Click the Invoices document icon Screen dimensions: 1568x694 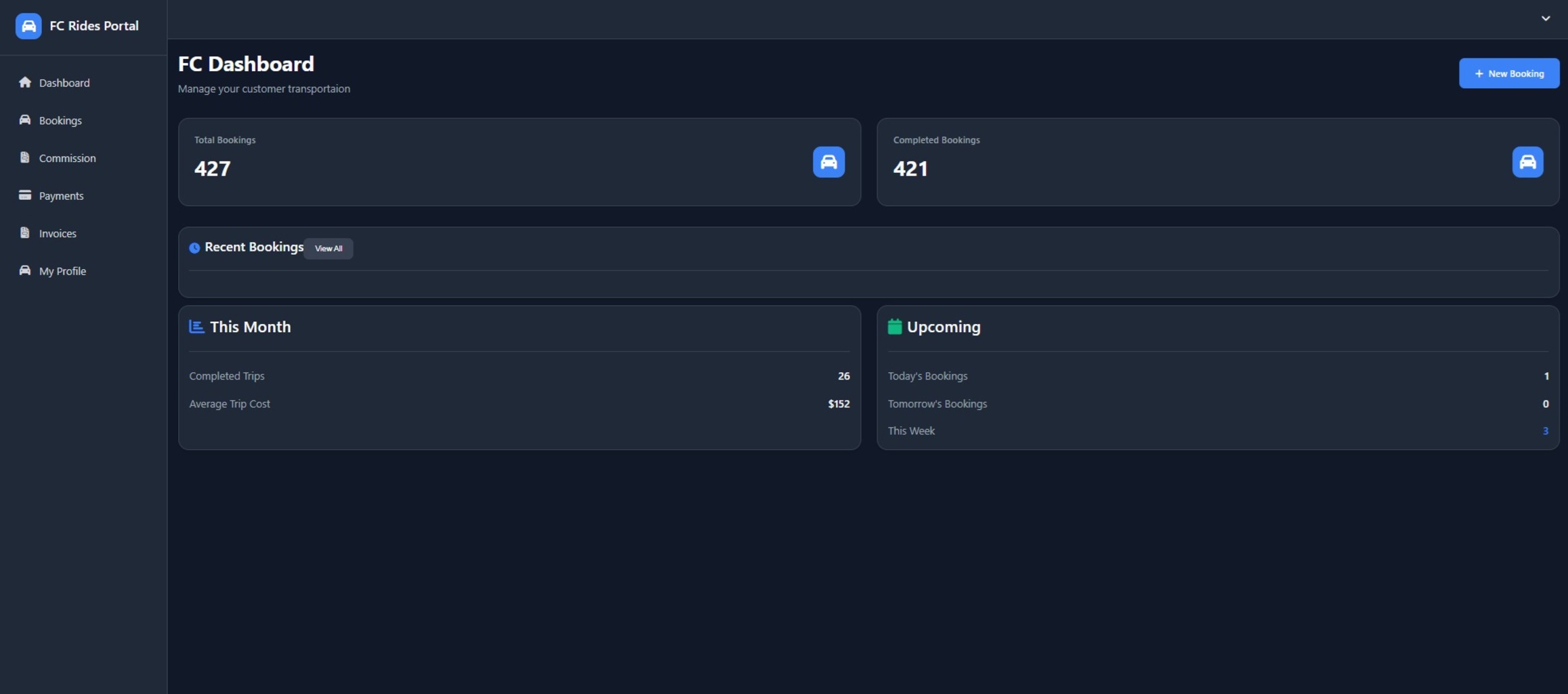[x=25, y=233]
